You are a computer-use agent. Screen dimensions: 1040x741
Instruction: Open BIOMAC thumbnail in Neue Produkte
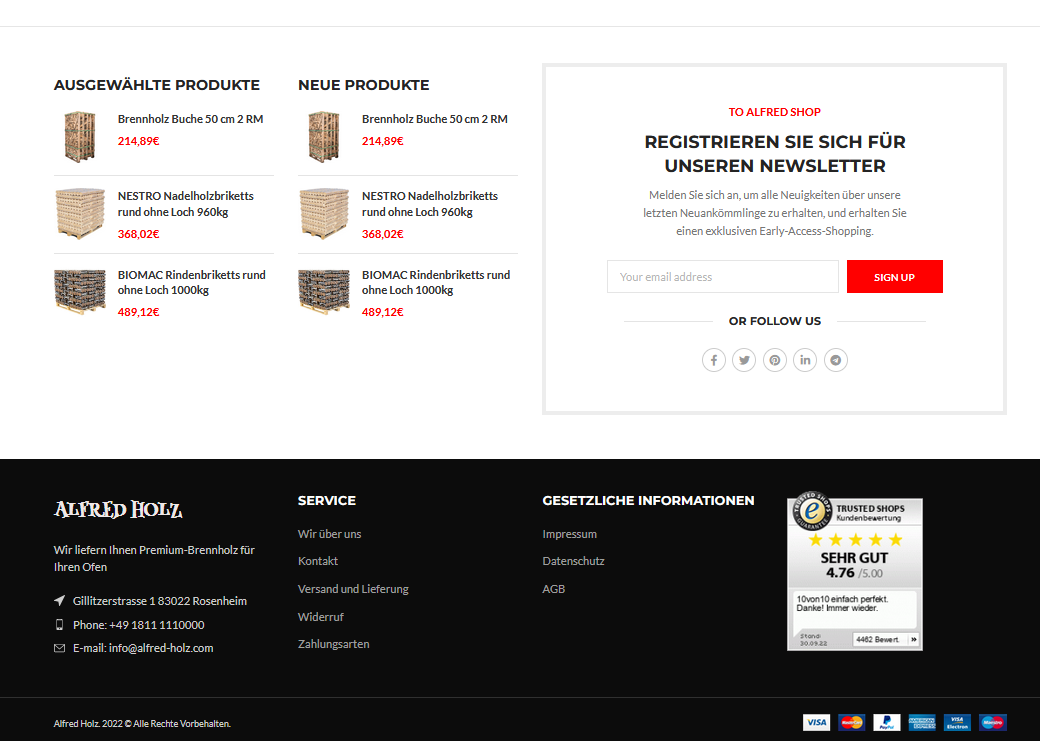(x=324, y=291)
